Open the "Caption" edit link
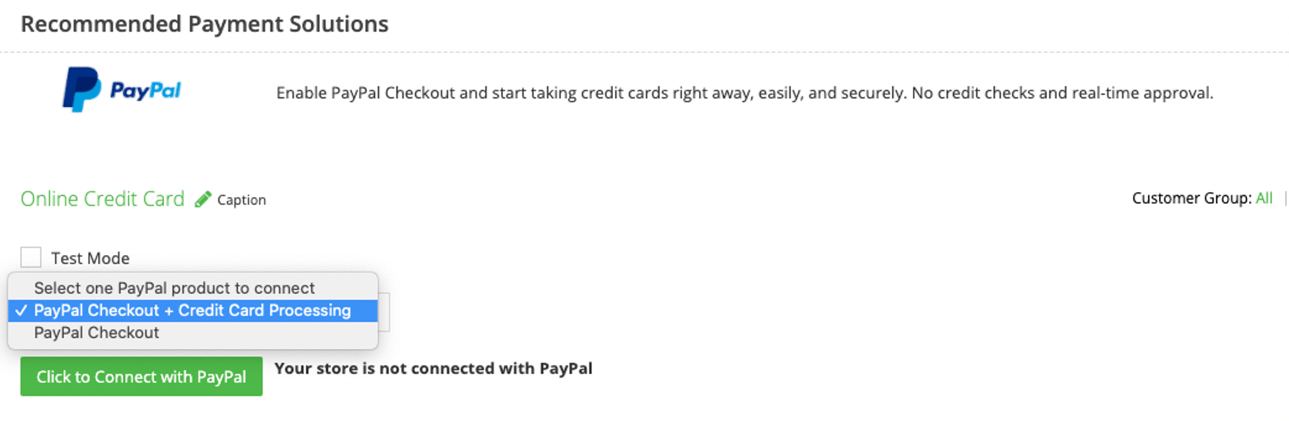1289x421 pixels. (241, 200)
